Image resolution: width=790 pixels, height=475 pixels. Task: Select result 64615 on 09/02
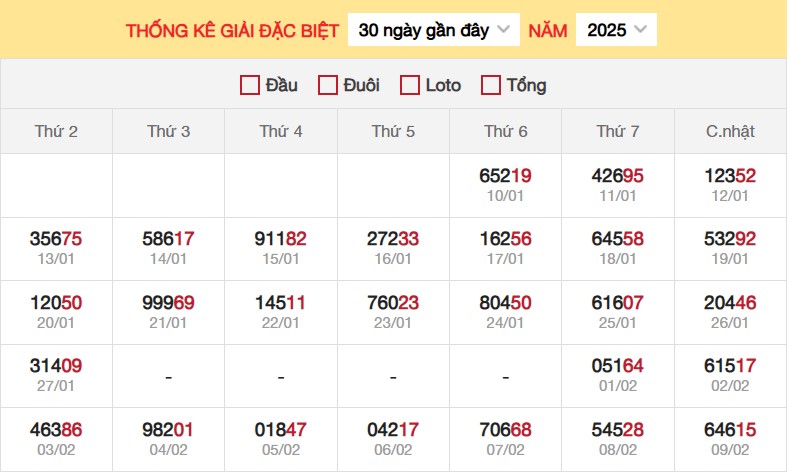[x=730, y=430]
